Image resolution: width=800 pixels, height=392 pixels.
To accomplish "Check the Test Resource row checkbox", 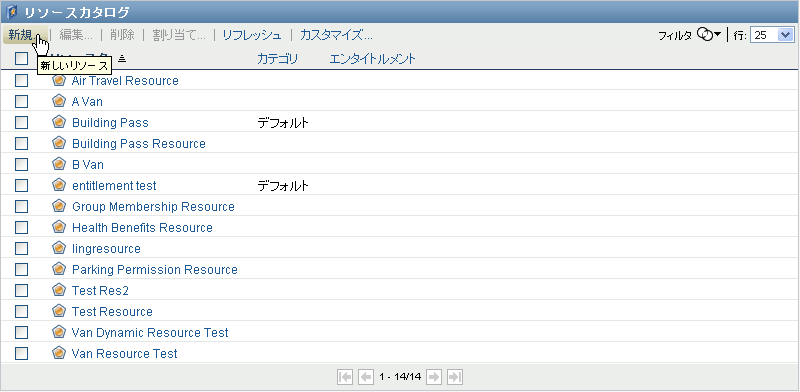I will point(21,311).
